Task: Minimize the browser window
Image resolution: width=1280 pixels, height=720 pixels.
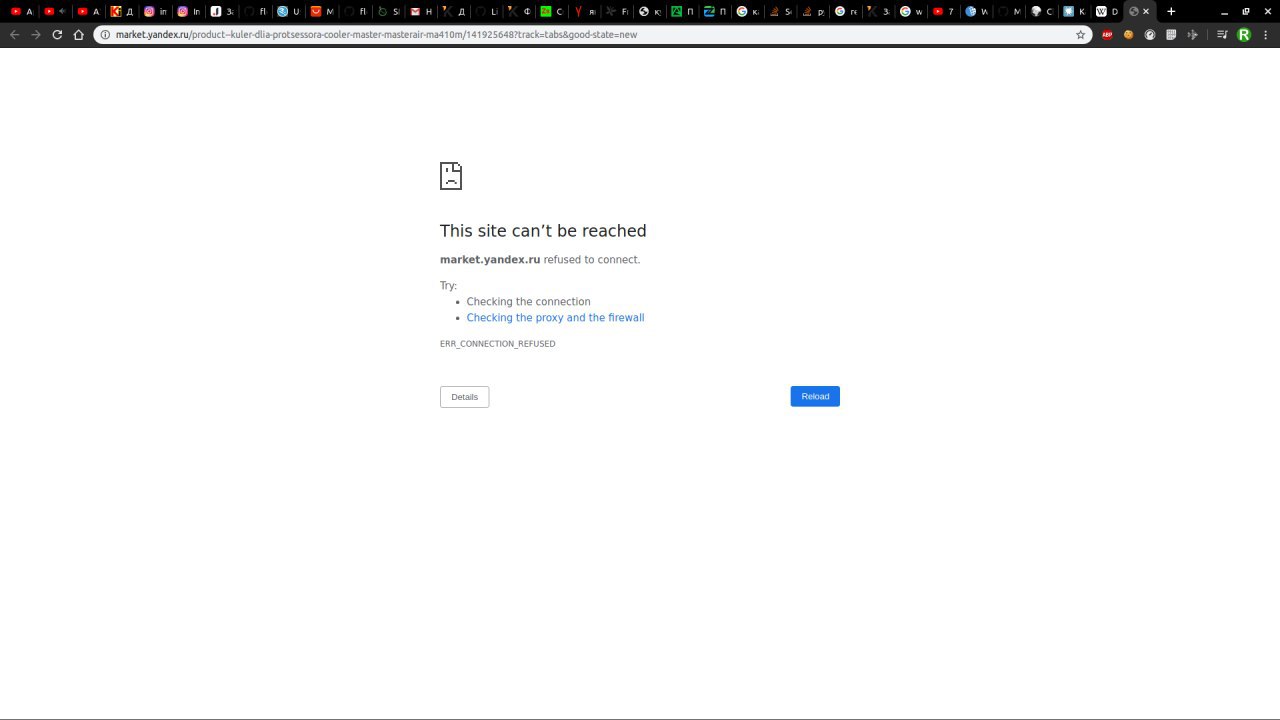Action: [1224, 12]
